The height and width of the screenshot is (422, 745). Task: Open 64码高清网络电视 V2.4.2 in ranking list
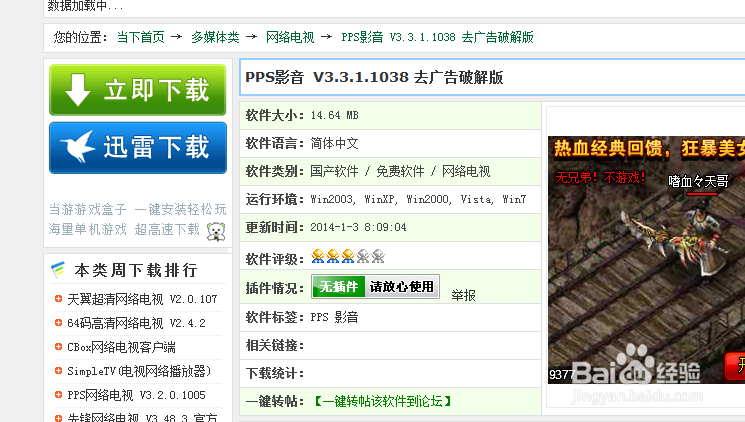(x=136, y=323)
